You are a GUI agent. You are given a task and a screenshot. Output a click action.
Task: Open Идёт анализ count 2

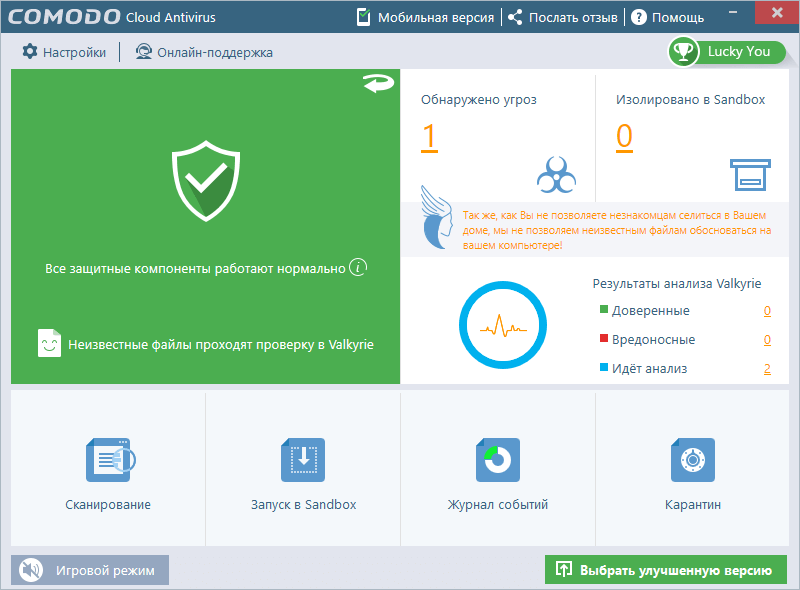pyautogui.click(x=767, y=369)
